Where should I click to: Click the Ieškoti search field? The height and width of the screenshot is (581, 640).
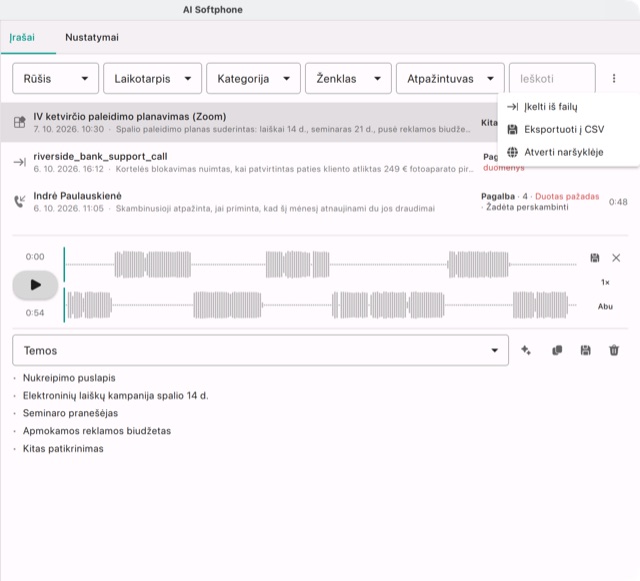pyautogui.click(x=552, y=78)
